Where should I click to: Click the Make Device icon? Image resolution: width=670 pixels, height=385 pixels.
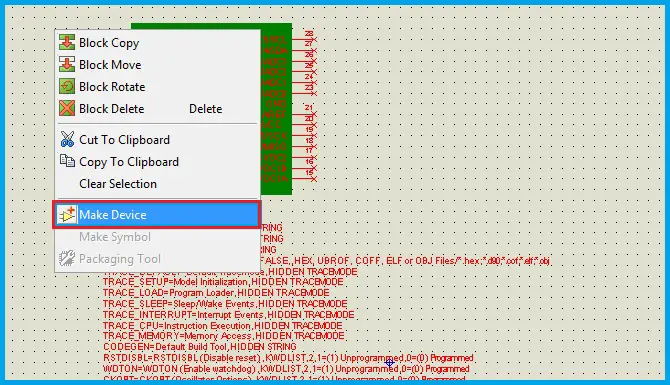(x=67, y=215)
